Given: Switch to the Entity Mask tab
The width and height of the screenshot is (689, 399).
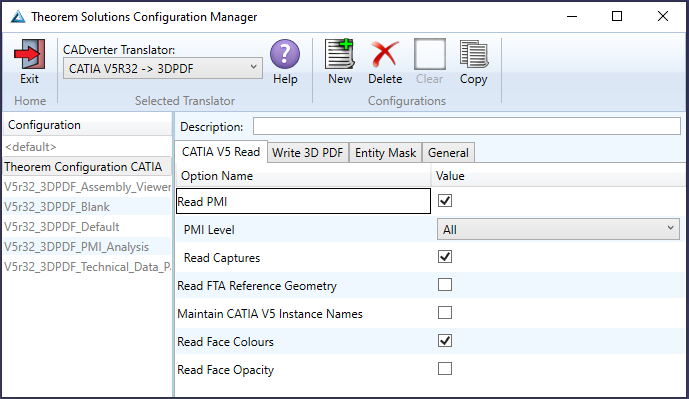Looking at the screenshot, I should tap(385, 153).
